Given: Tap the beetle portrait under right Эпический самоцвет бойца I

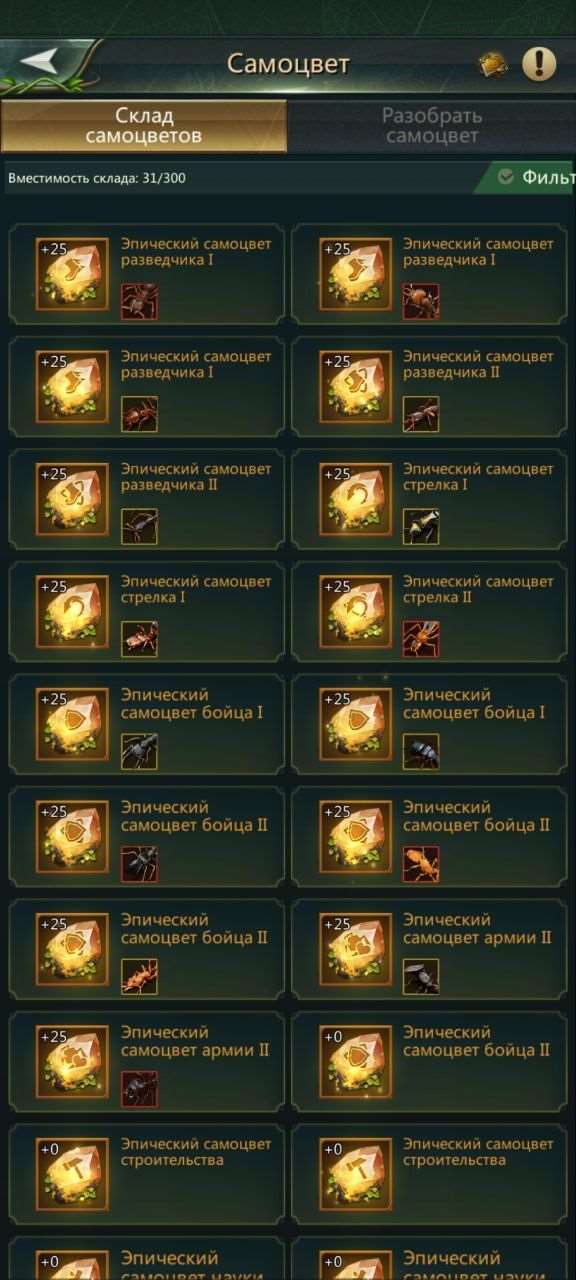Looking at the screenshot, I should [421, 751].
